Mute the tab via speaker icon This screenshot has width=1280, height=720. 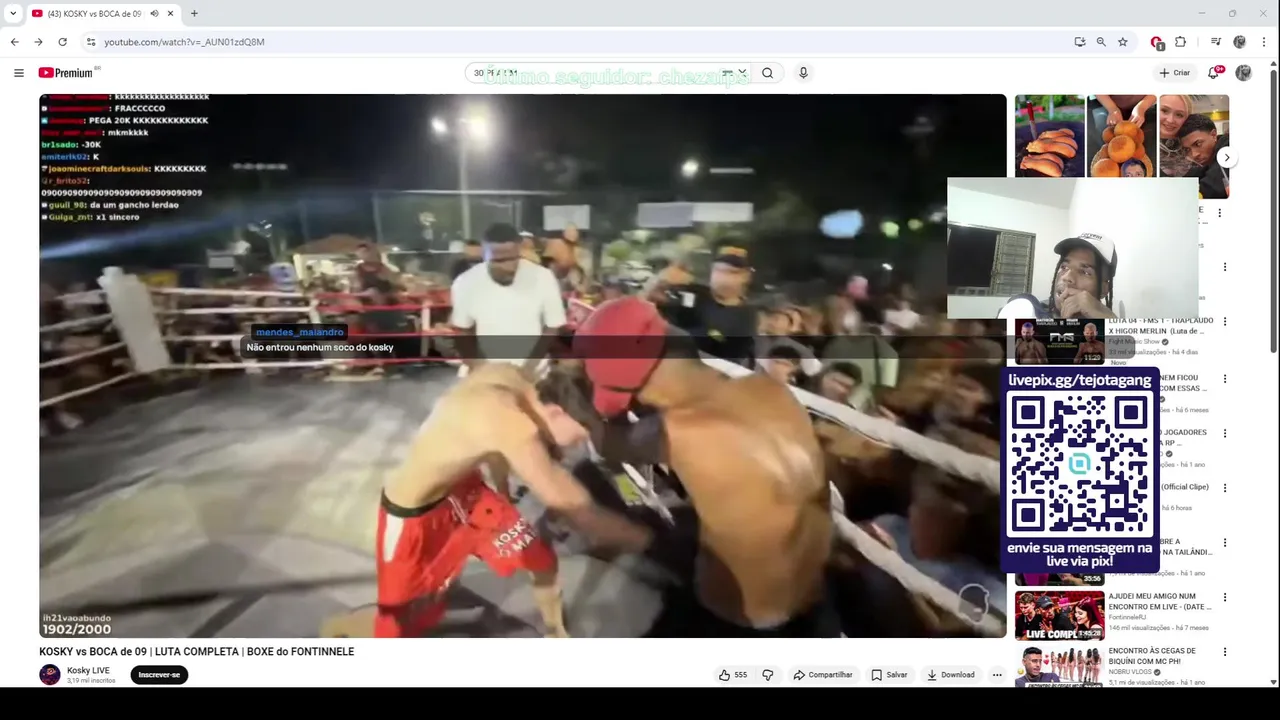(155, 14)
